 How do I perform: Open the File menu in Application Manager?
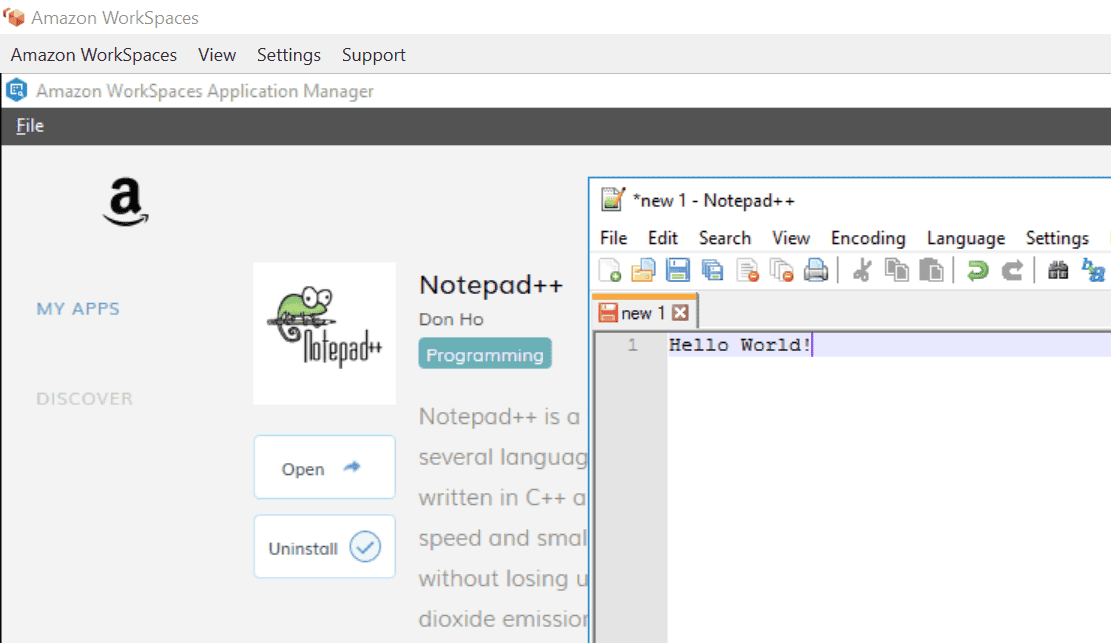click(30, 126)
